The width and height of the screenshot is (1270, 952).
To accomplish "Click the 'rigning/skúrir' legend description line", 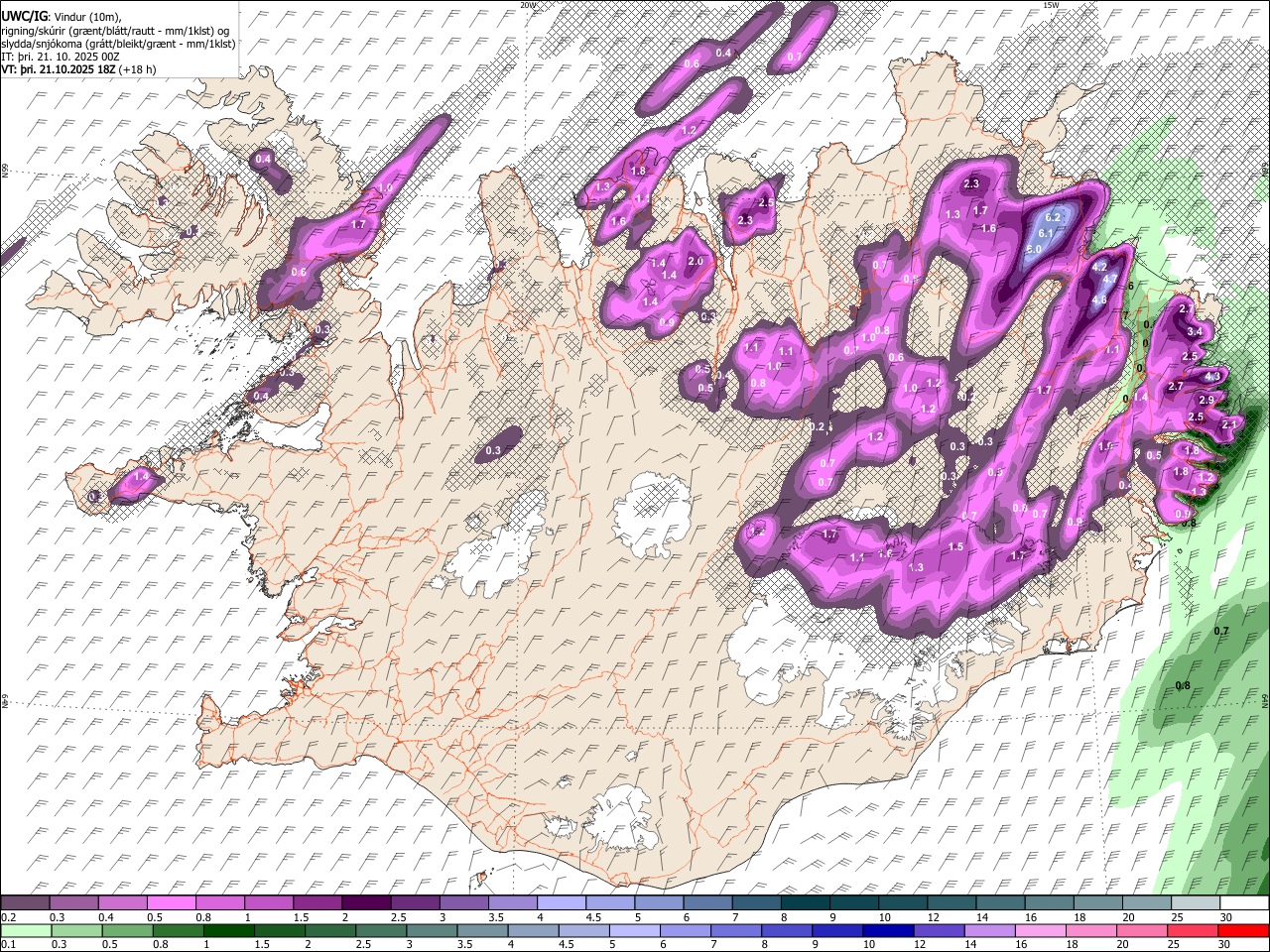I will point(114,30).
